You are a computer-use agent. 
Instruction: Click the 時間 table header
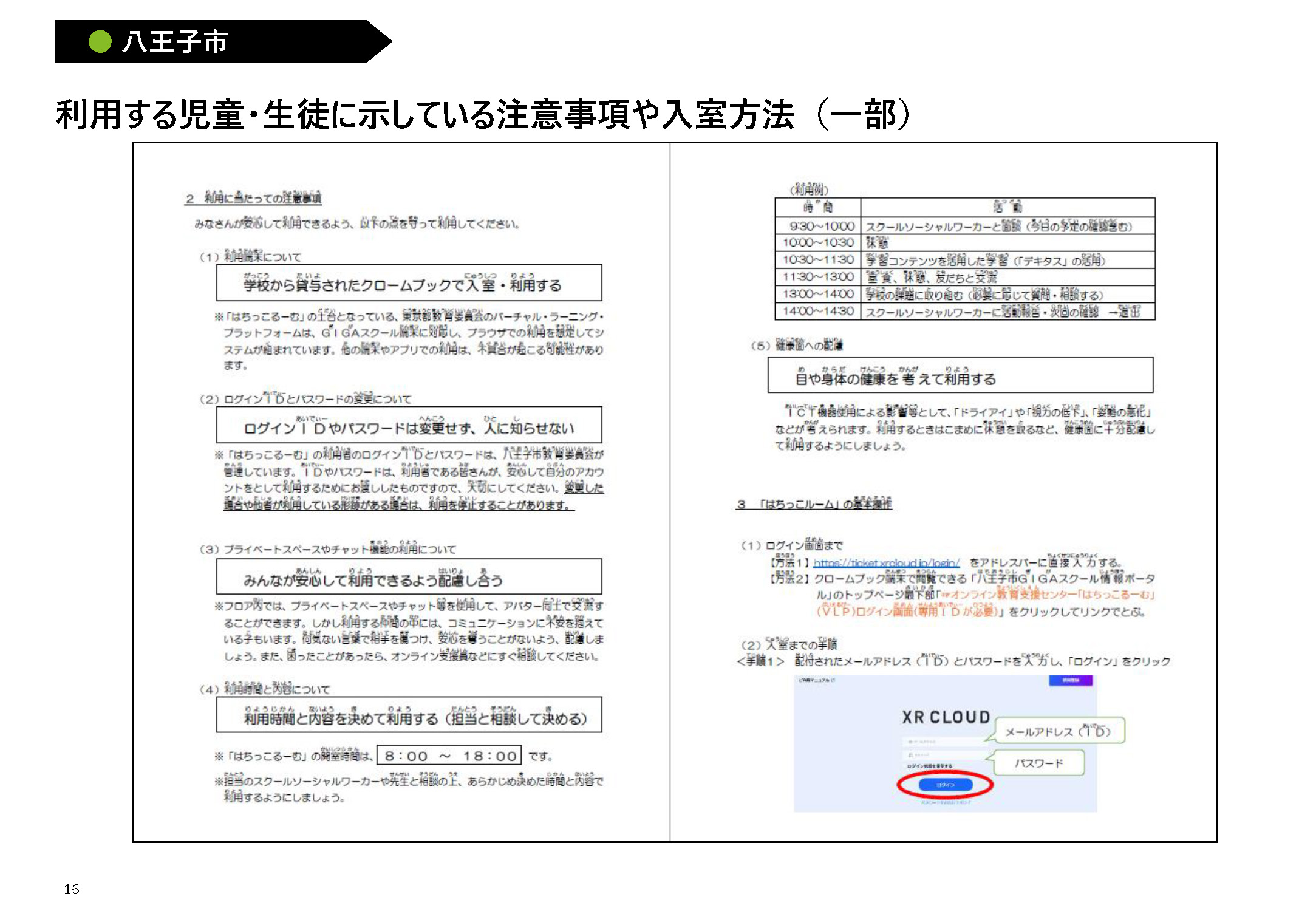pyautogui.click(x=817, y=207)
